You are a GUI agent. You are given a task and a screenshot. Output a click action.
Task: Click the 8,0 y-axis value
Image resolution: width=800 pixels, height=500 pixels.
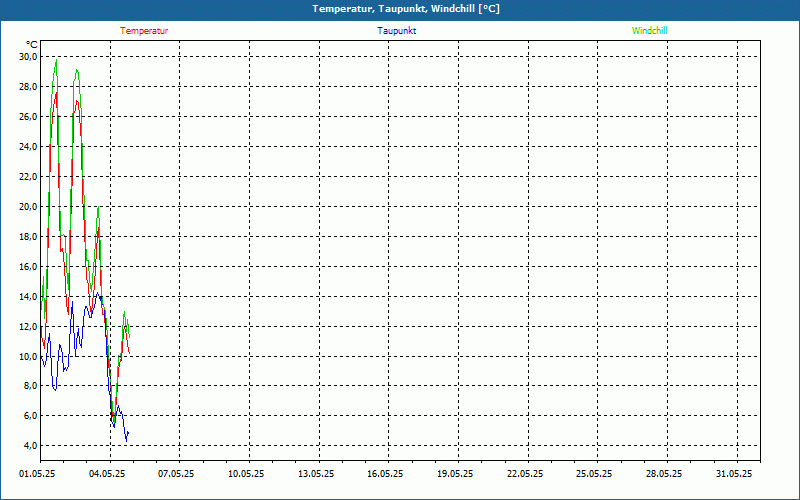[x=31, y=386]
